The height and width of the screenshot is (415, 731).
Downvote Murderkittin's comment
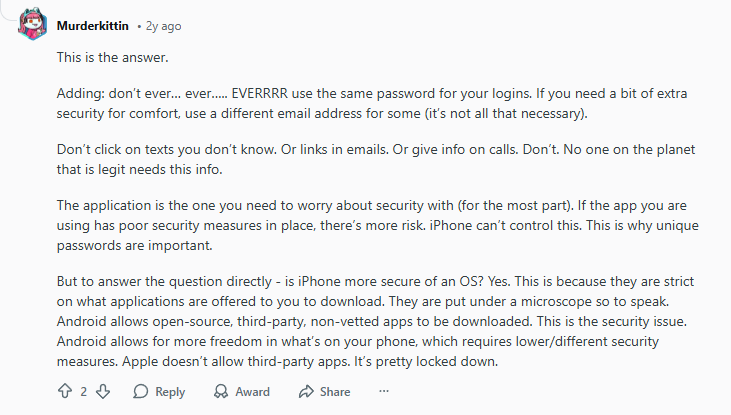[102, 392]
